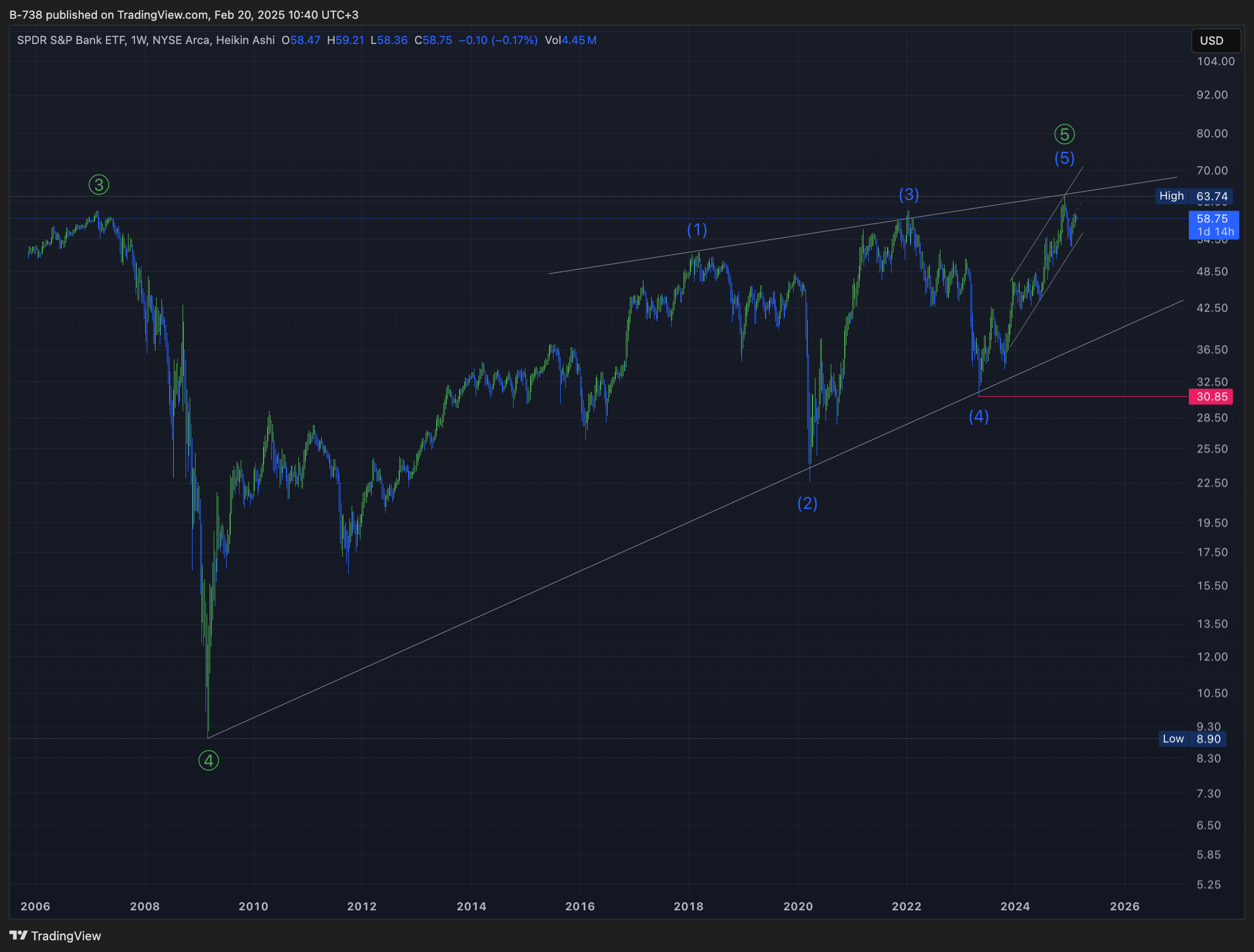The width and height of the screenshot is (1254, 952).
Task: Click the 104.00 price axis label
Action: [1216, 61]
